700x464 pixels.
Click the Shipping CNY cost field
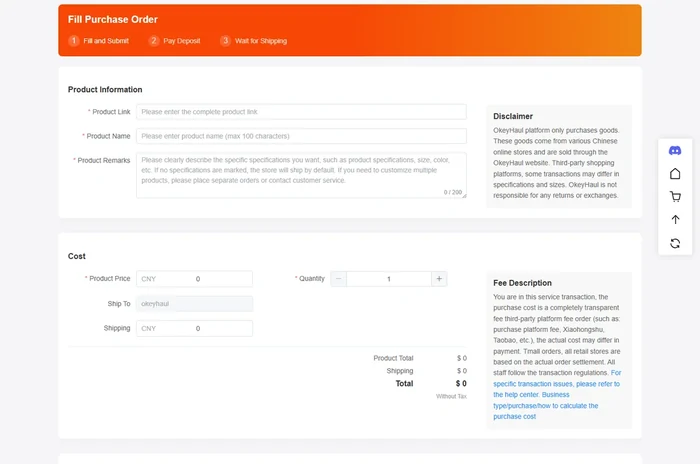(x=194, y=328)
